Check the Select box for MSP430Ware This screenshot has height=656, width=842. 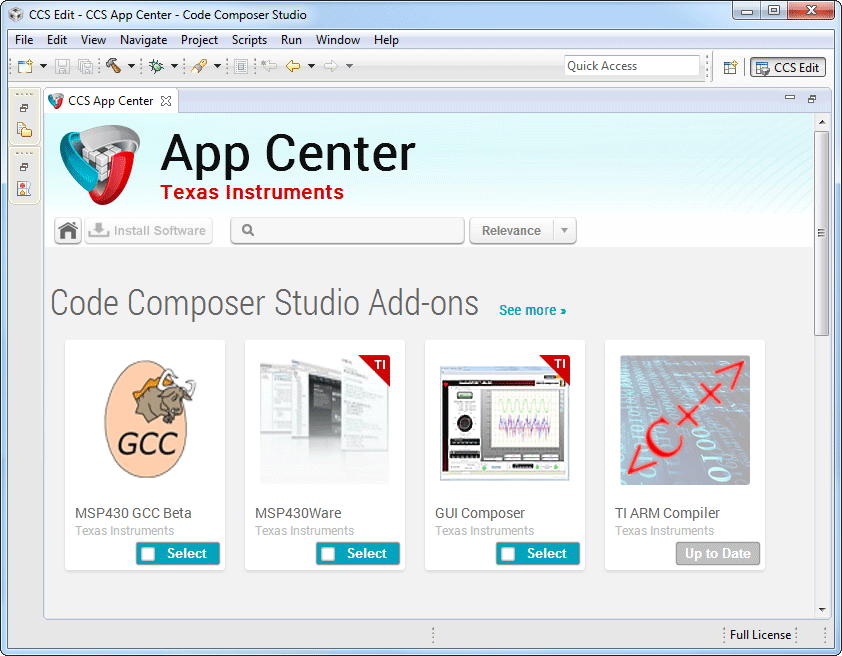coord(328,554)
